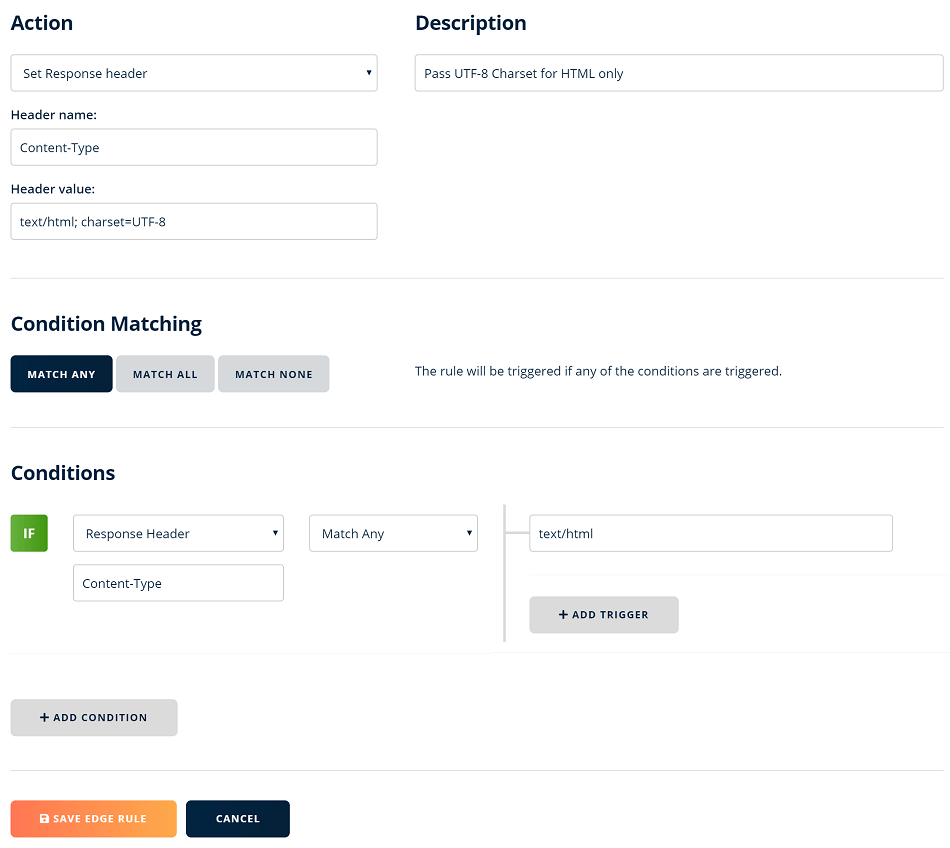The image size is (950, 848).
Task: Click the plus icon on Add Condition
Action: point(44,718)
